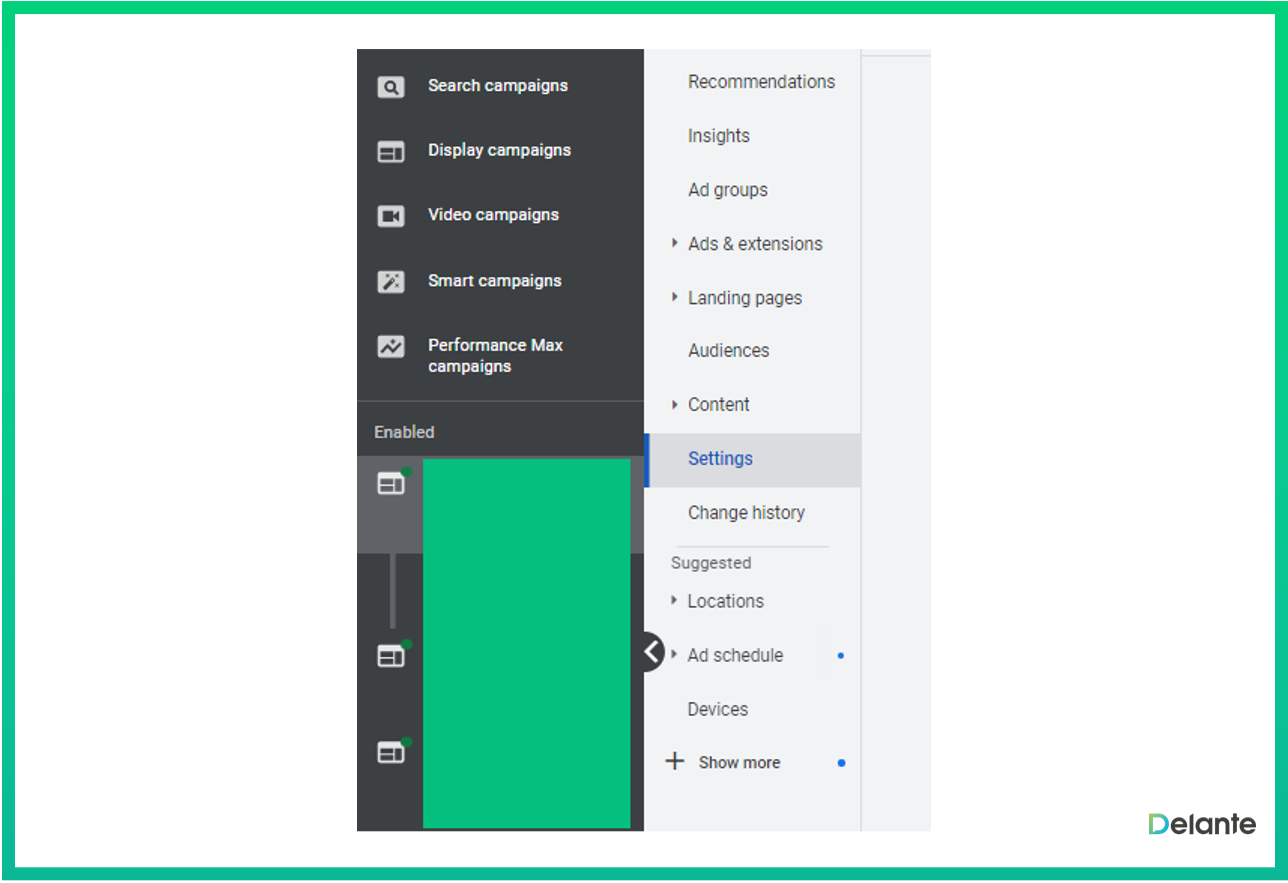
Task: Select the third enabled campaign icon
Action: coord(391,753)
